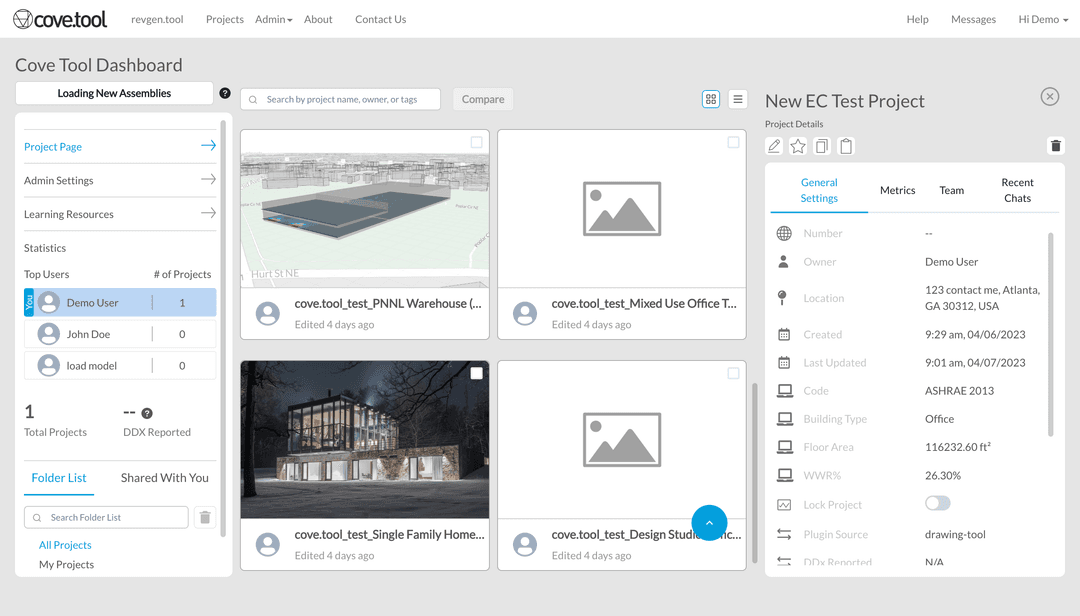Select the Single Family Home project checkbox
This screenshot has height=616, width=1080.
477,373
